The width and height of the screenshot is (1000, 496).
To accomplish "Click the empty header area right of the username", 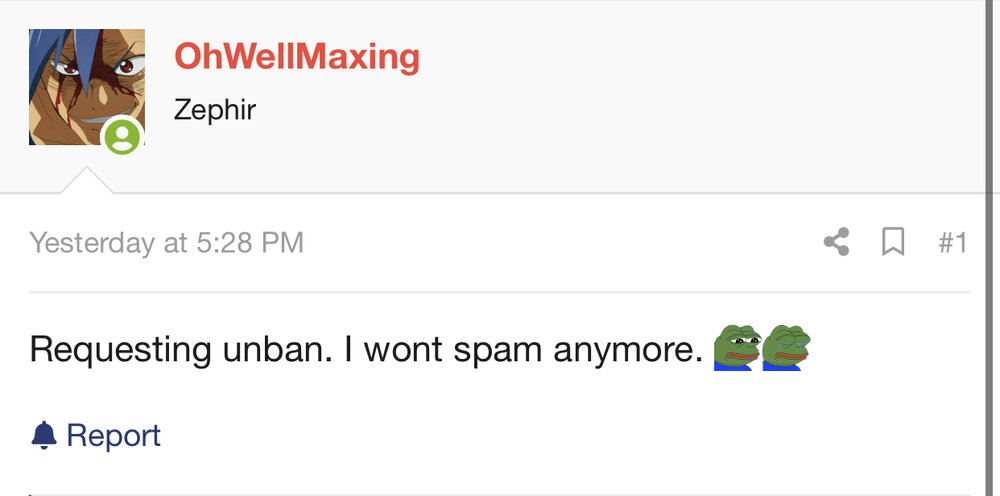I will [700, 80].
